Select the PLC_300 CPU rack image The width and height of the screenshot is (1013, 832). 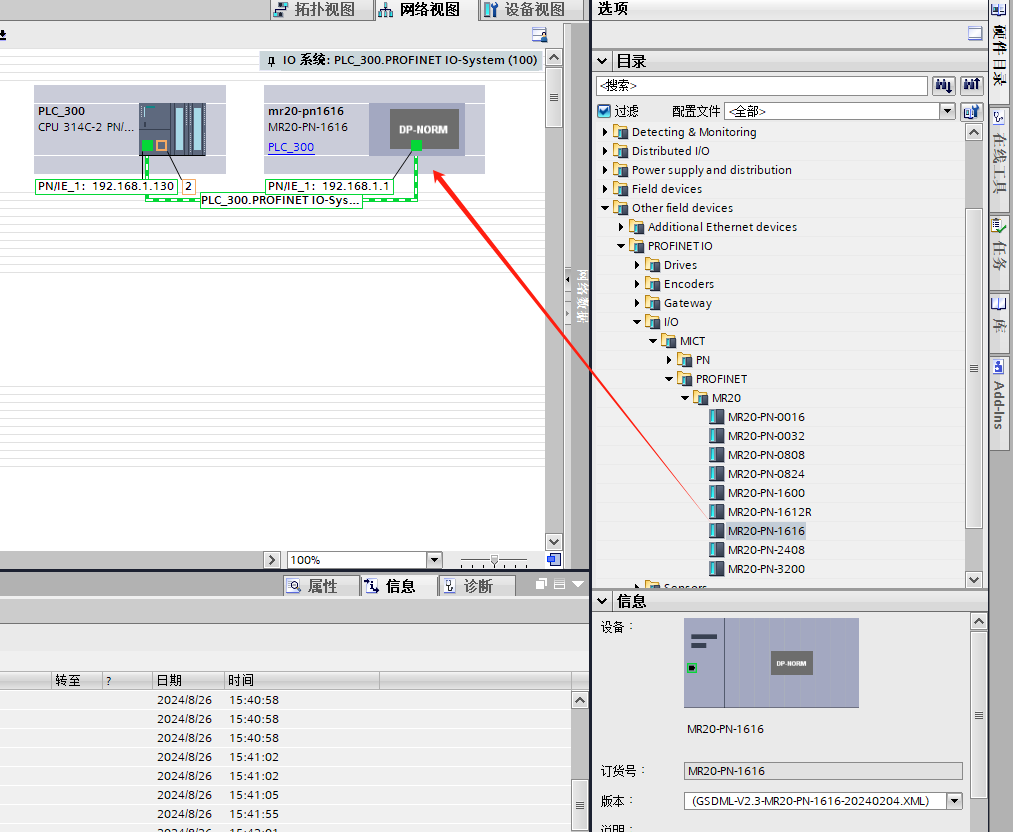[x=172, y=129]
